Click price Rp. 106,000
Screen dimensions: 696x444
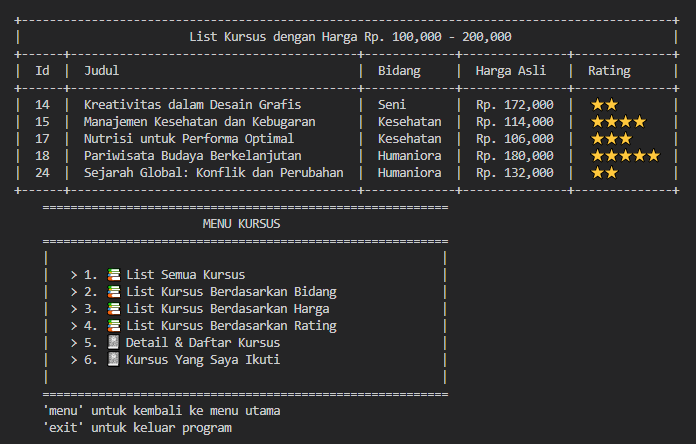514,139
